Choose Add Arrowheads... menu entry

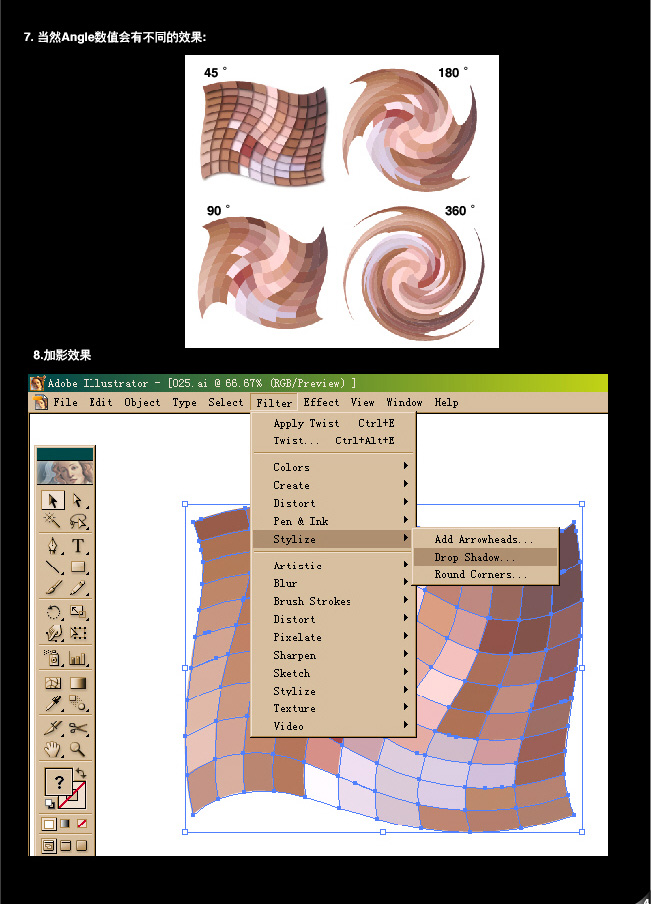485,539
